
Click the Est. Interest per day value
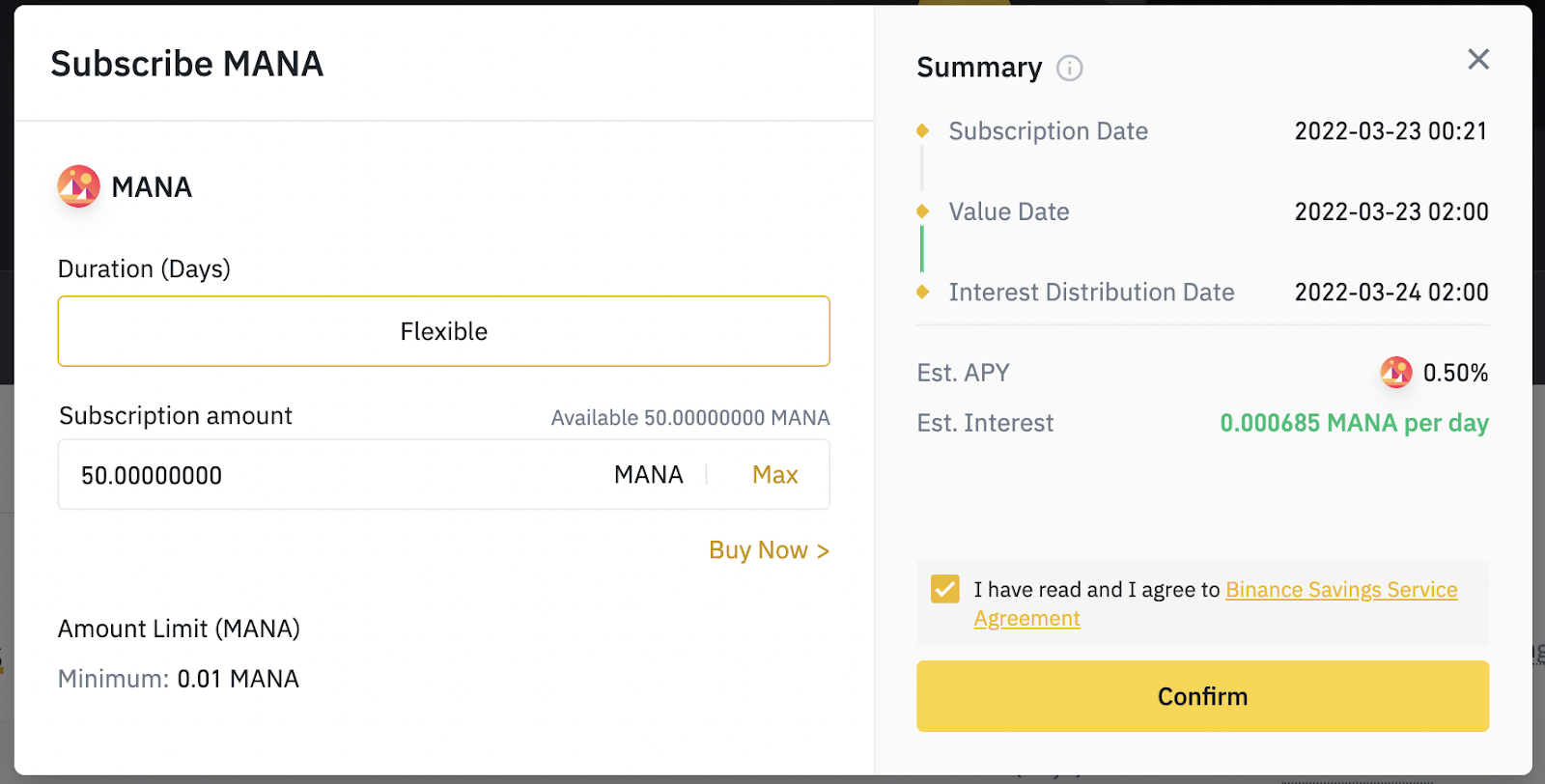(x=1355, y=423)
